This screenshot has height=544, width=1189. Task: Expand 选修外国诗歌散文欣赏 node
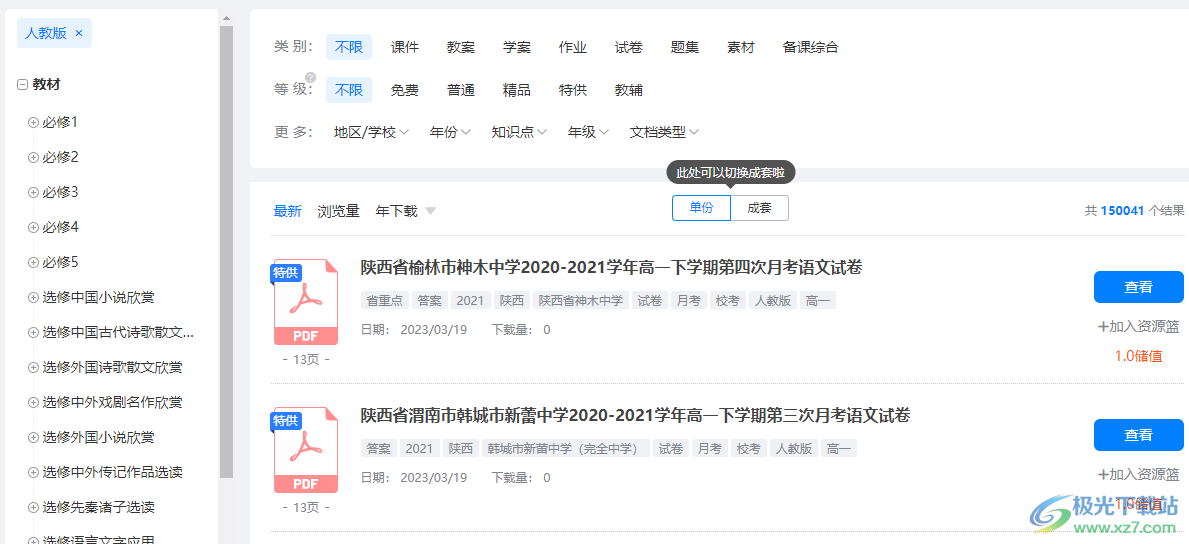click(33, 367)
